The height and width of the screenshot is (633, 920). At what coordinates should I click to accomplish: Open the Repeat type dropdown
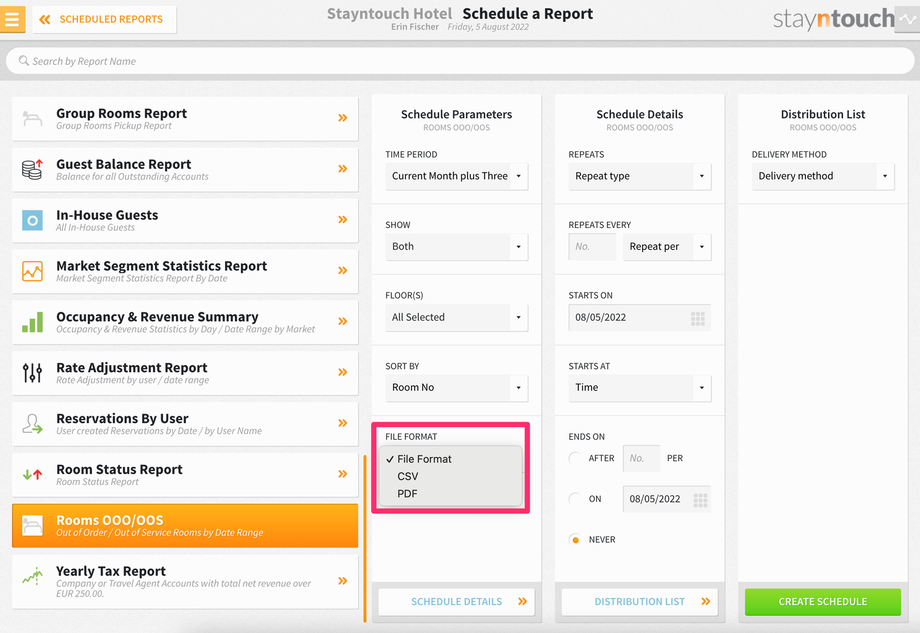tap(640, 176)
